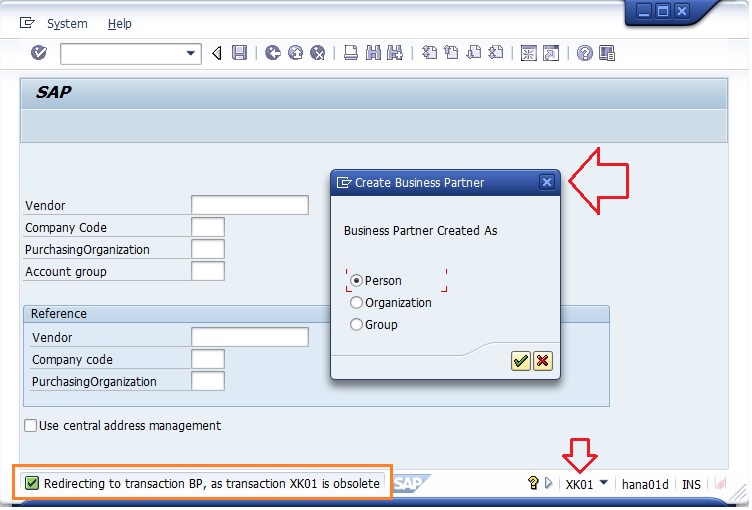Image resolution: width=752 pixels, height=510 pixels.
Task: Click the Find binoculars icon
Action: tap(373, 53)
